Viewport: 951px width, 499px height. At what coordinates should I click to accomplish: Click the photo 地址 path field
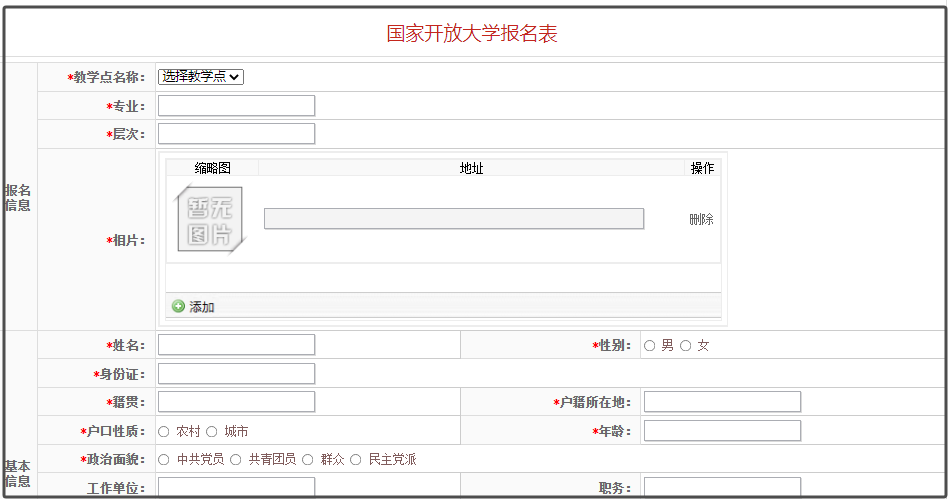[454, 219]
